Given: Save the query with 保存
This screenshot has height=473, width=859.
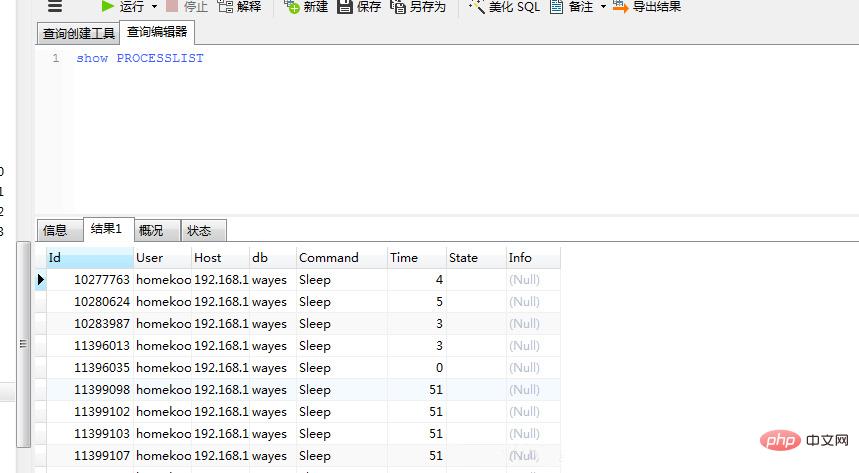Looking at the screenshot, I should 359,7.
